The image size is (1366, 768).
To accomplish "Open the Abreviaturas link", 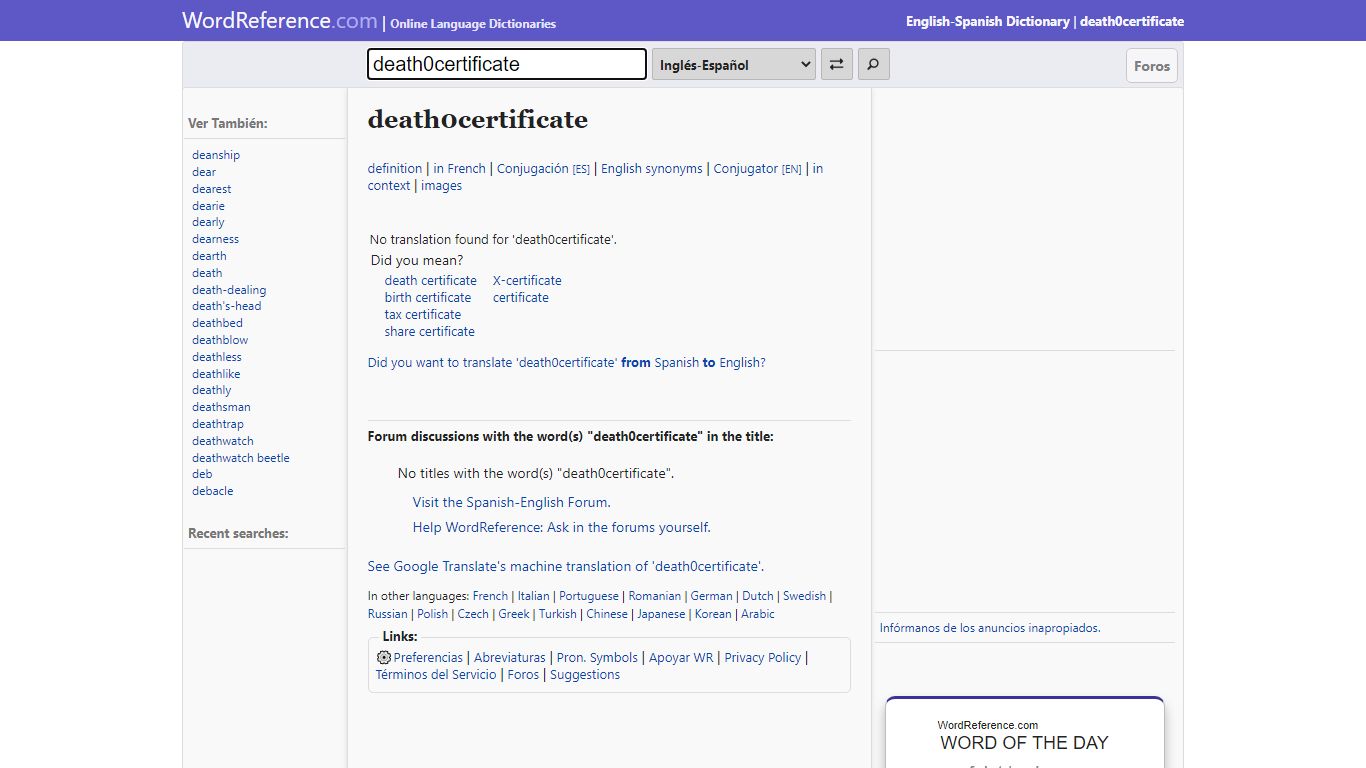I will [510, 657].
